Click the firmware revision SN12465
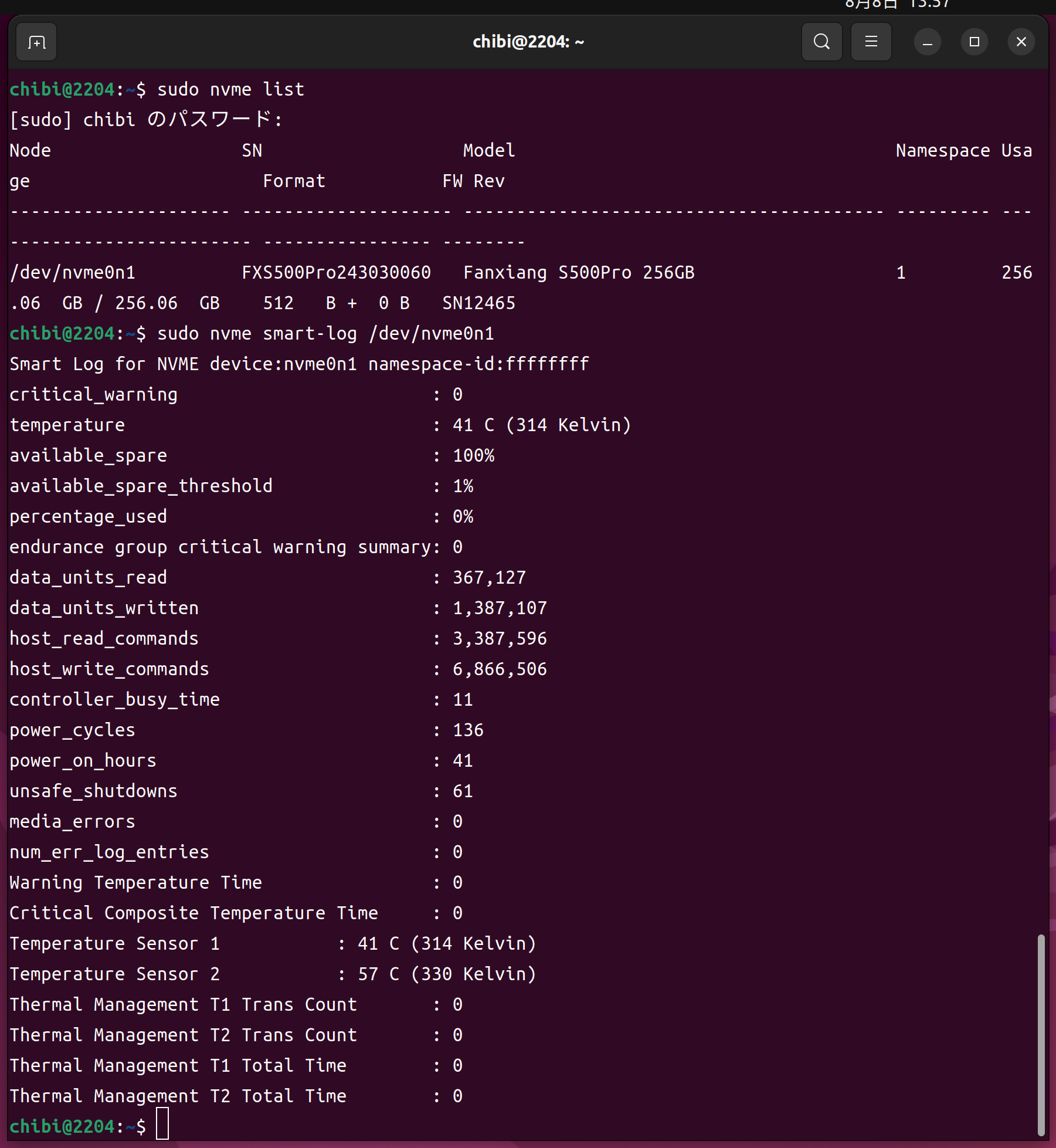This screenshot has height=1148, width=1056. pos(478,303)
